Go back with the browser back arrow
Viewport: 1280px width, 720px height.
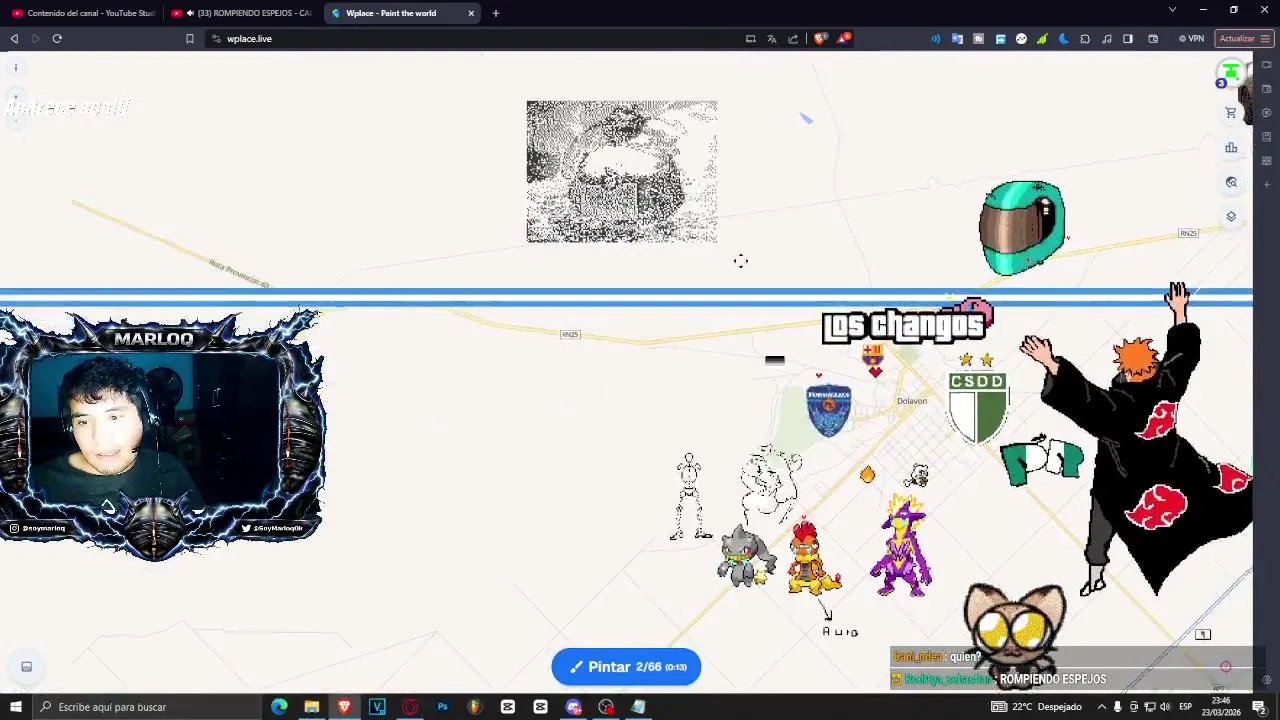(x=14, y=39)
